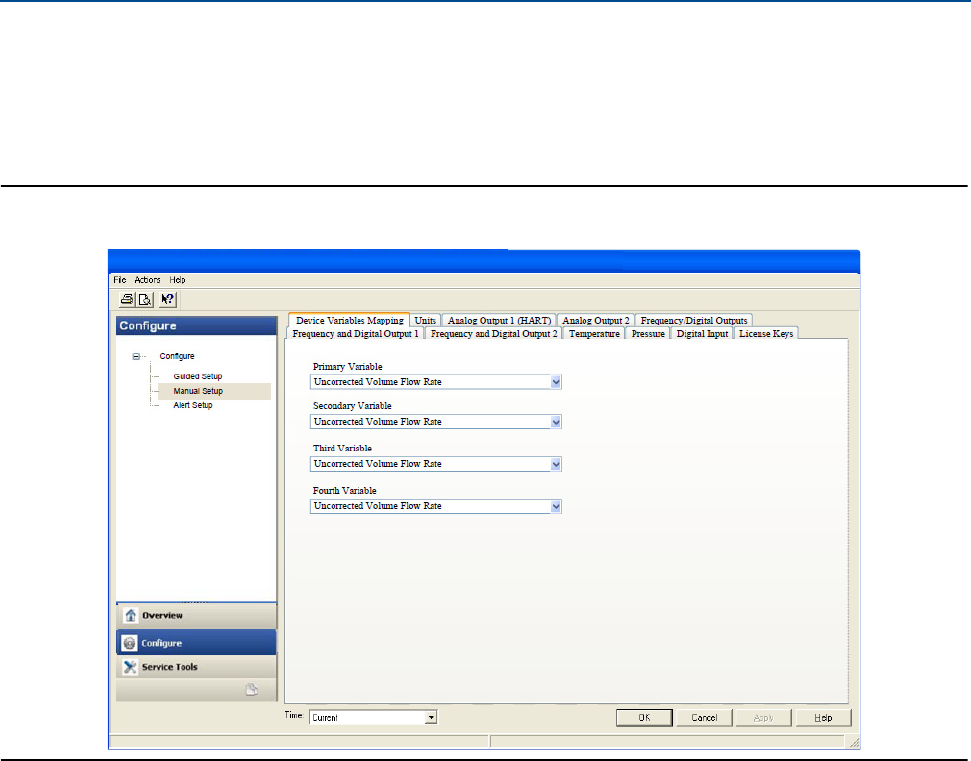
Task: Open the Secondary Variable dropdown
Action: [x=555, y=422]
